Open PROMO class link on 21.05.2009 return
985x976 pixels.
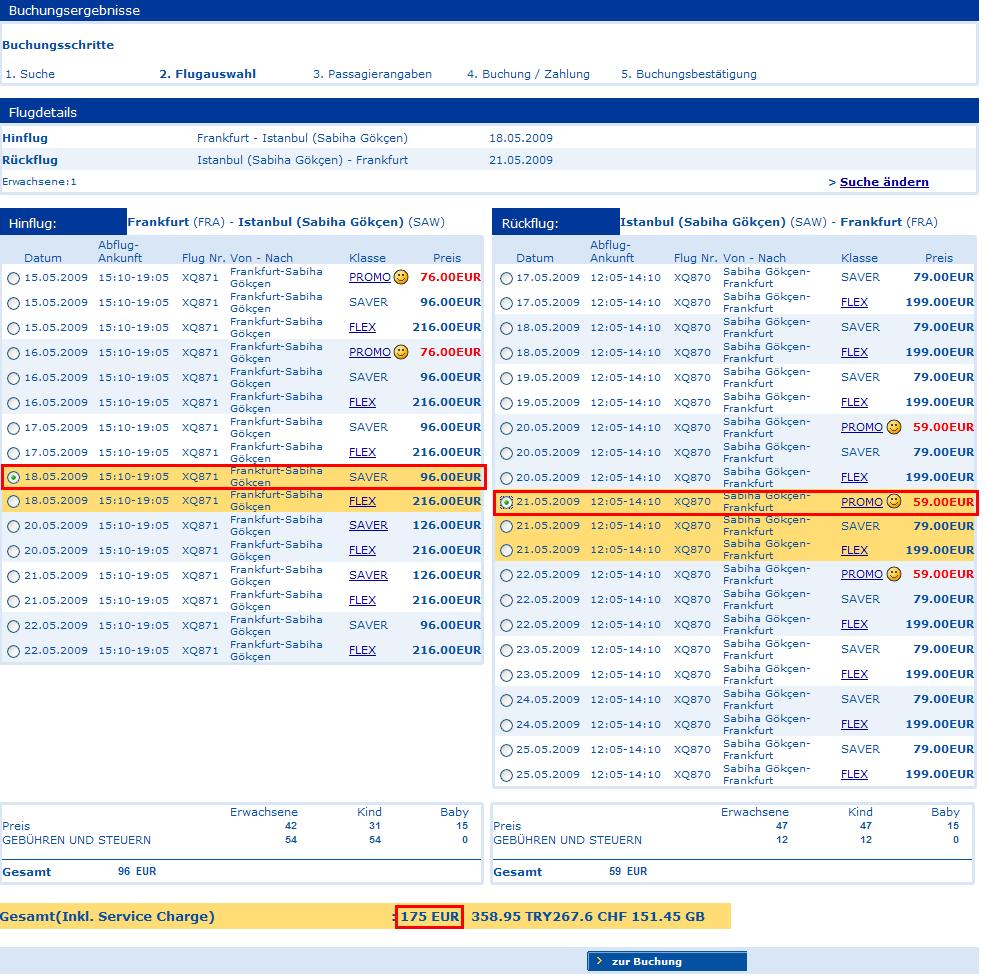click(x=861, y=502)
